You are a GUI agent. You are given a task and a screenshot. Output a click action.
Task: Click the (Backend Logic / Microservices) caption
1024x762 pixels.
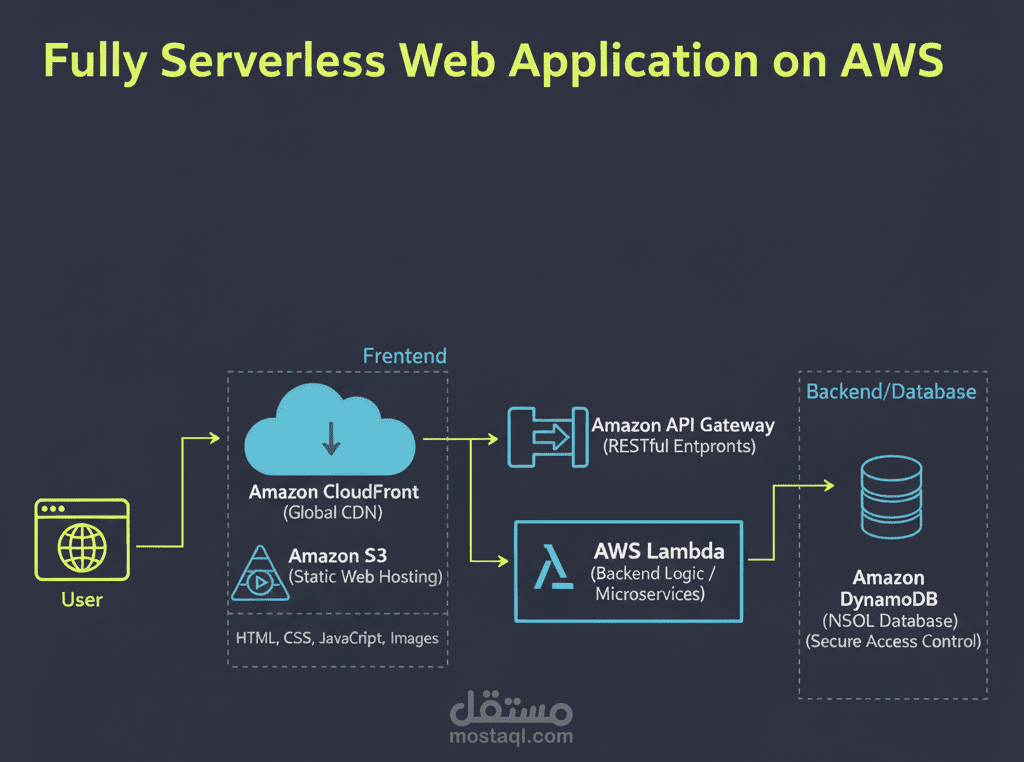[652, 583]
